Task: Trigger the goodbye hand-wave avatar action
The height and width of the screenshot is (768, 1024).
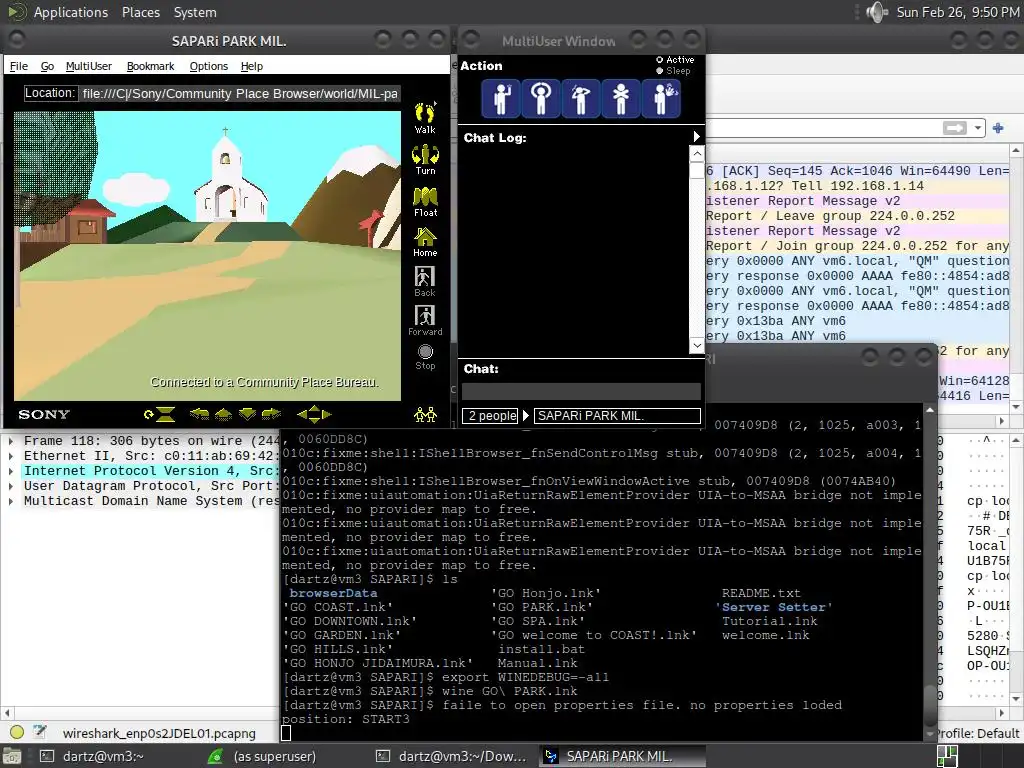Action: click(661, 99)
